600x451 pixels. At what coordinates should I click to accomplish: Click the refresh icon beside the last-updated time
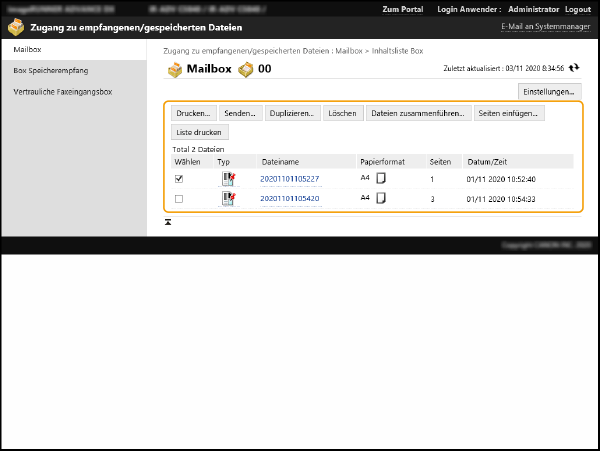[x=574, y=69]
